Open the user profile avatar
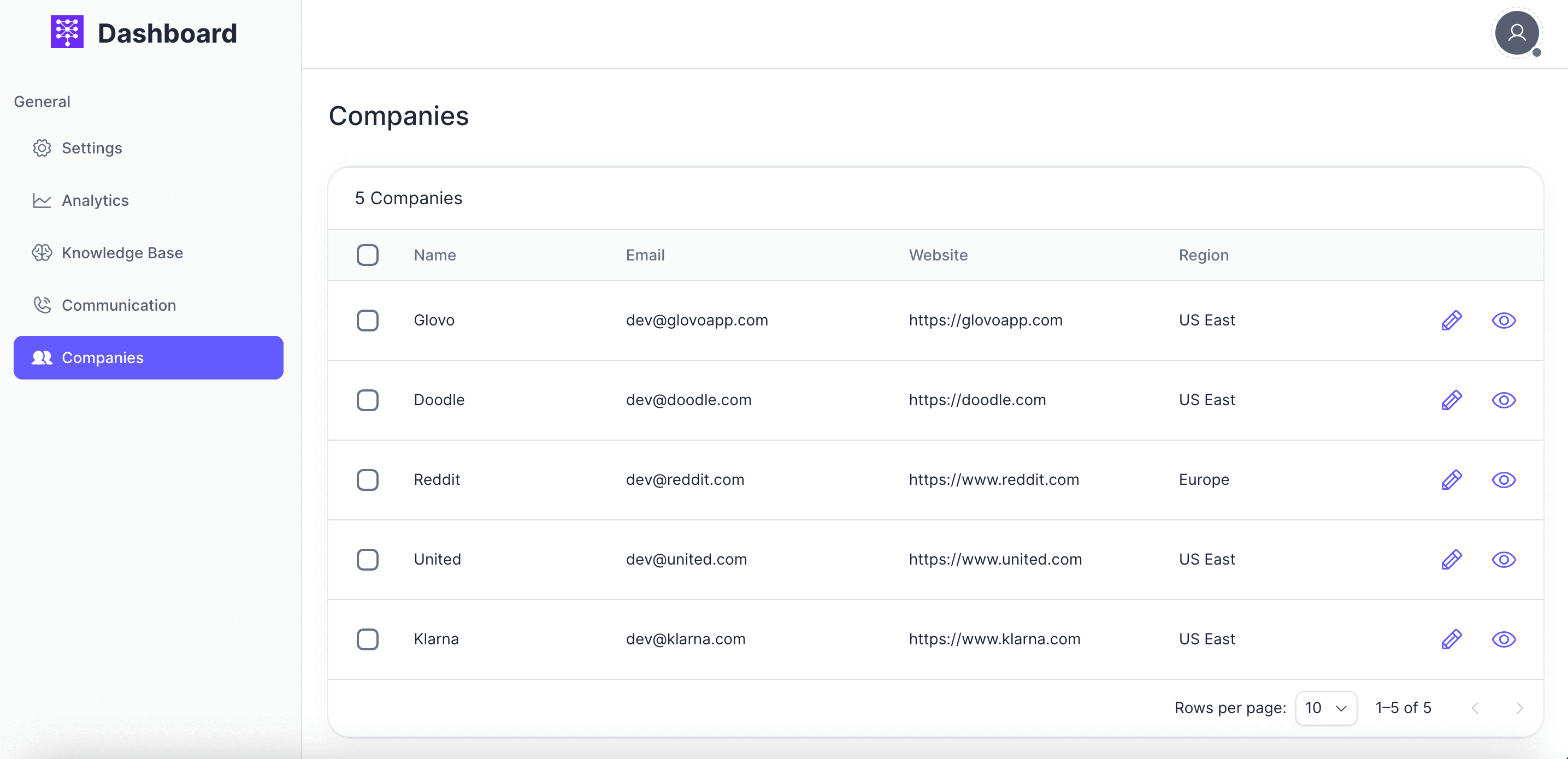The image size is (1568, 759). 1516,33
